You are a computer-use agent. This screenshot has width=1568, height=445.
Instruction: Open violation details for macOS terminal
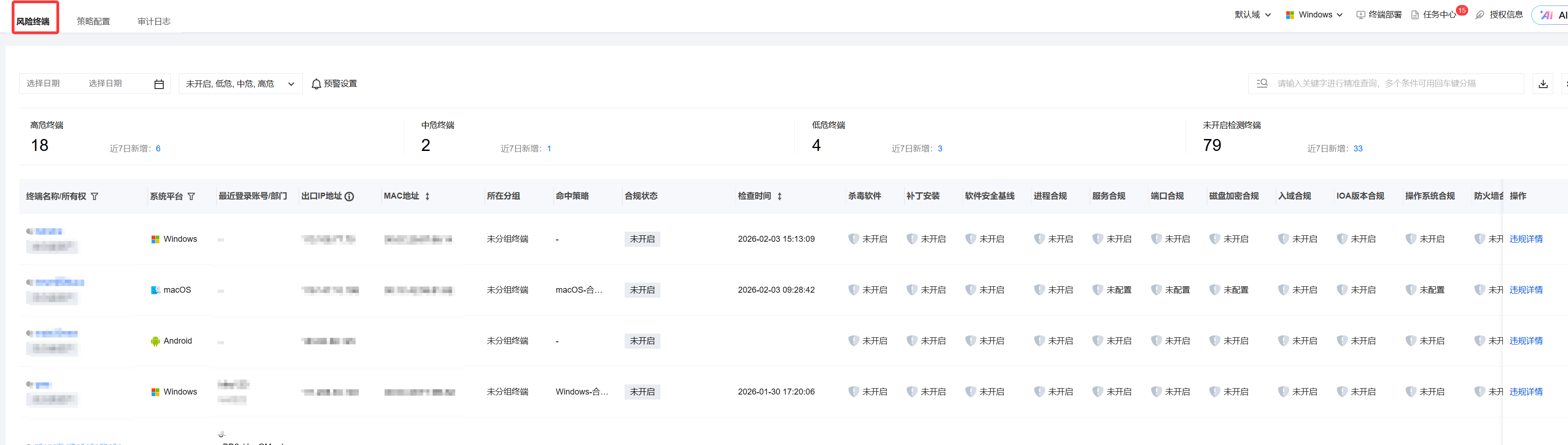pos(1525,290)
